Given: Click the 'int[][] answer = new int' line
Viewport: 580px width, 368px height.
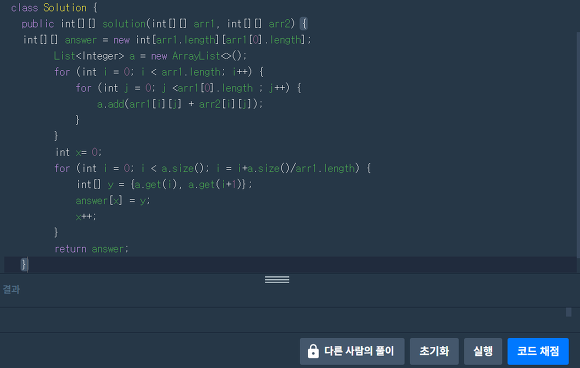Looking at the screenshot, I should 167,40.
